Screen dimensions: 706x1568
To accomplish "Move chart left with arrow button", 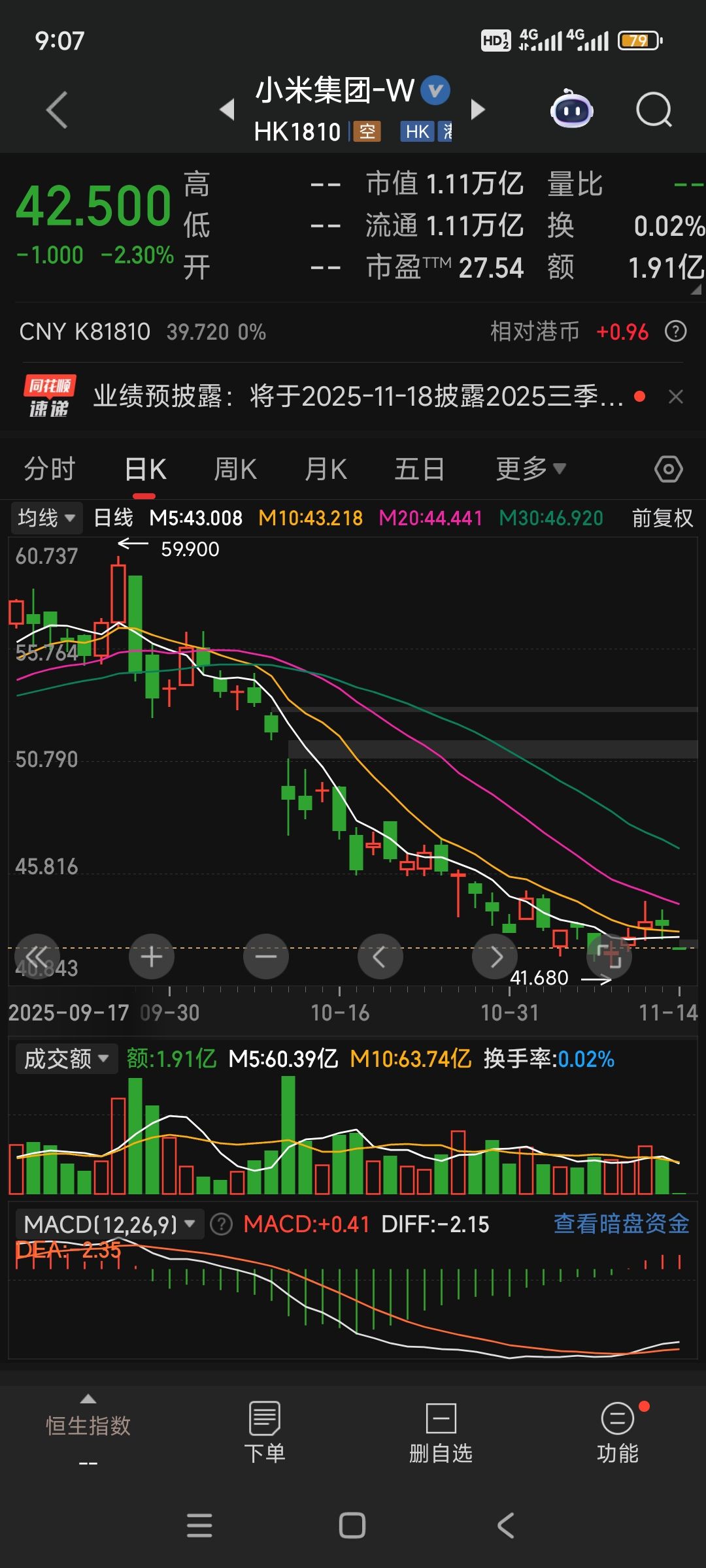I will (380, 957).
